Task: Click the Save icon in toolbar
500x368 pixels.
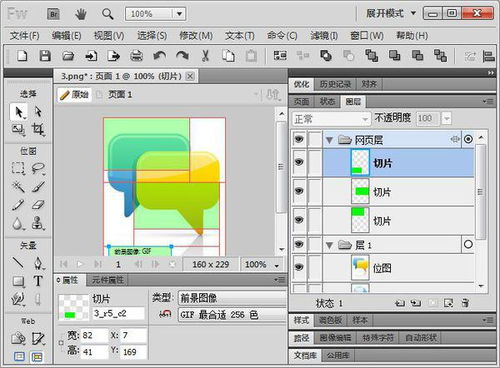Action: (45, 56)
